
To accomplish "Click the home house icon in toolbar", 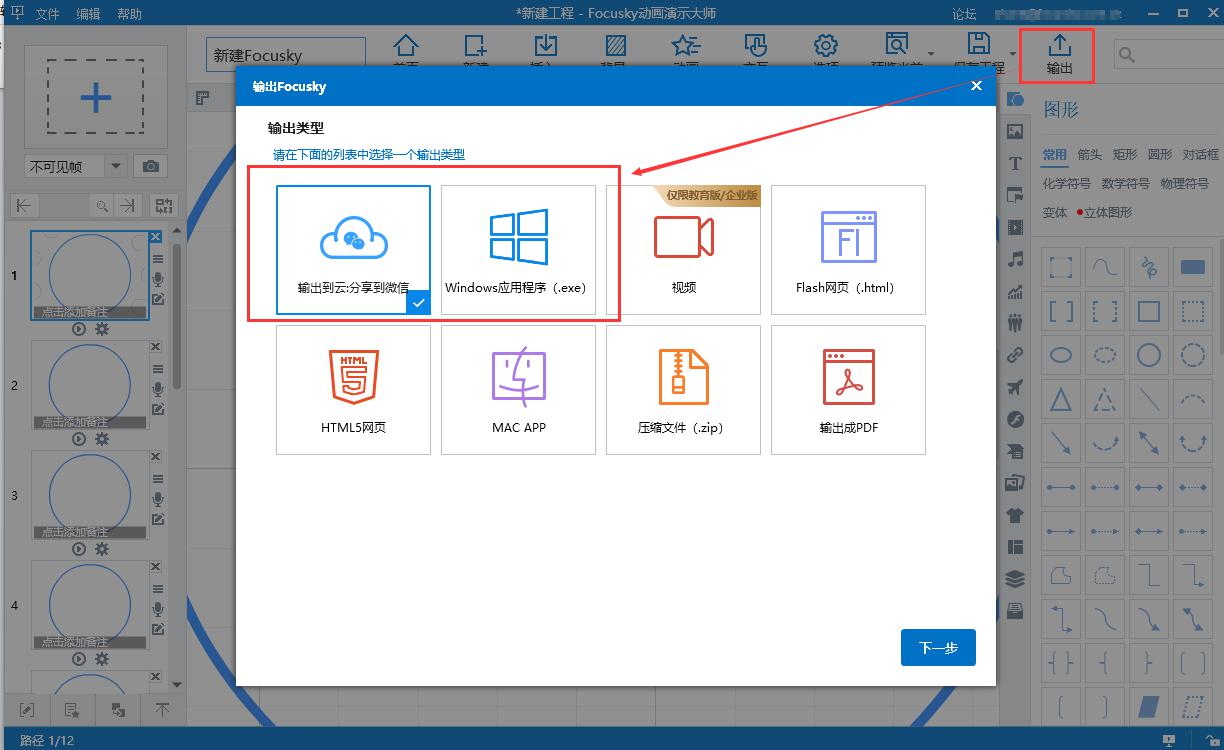I will click(405, 45).
